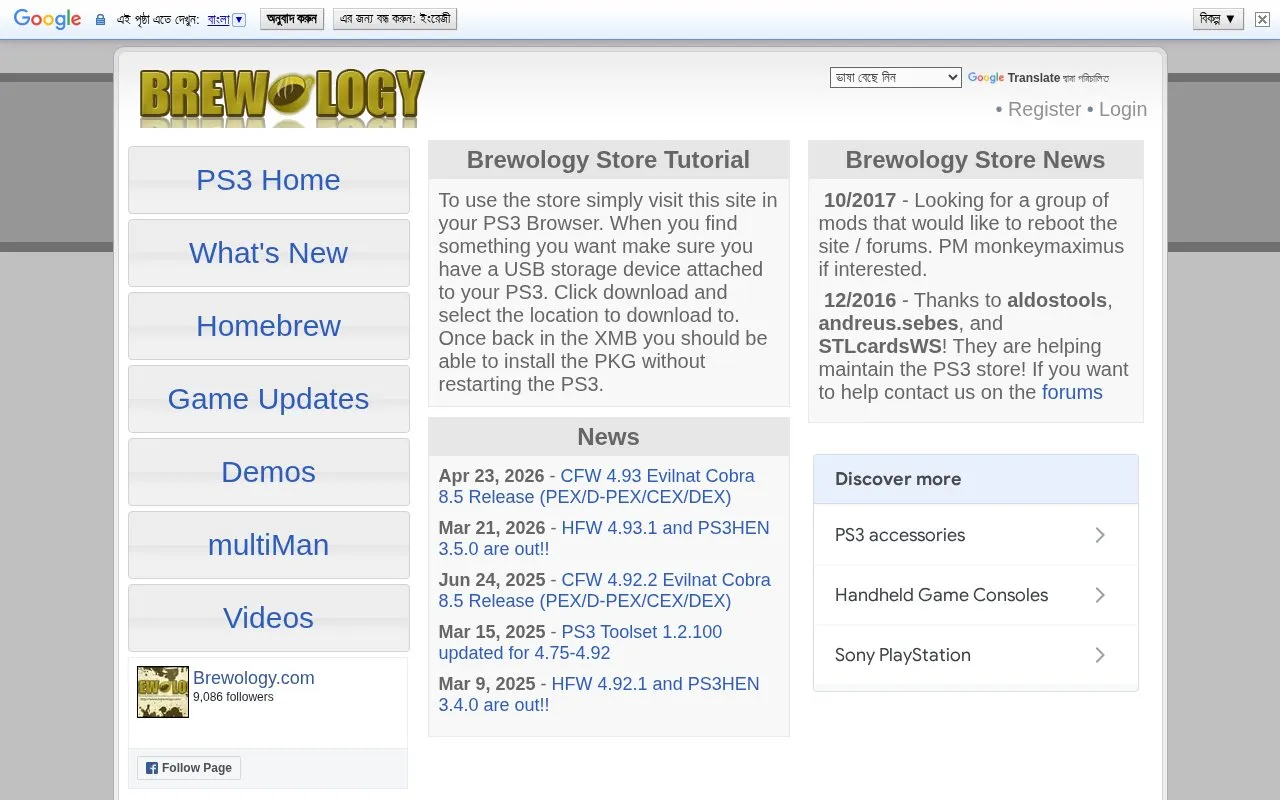Open the Brewology.com Facebook page thumbnail

tap(163, 692)
